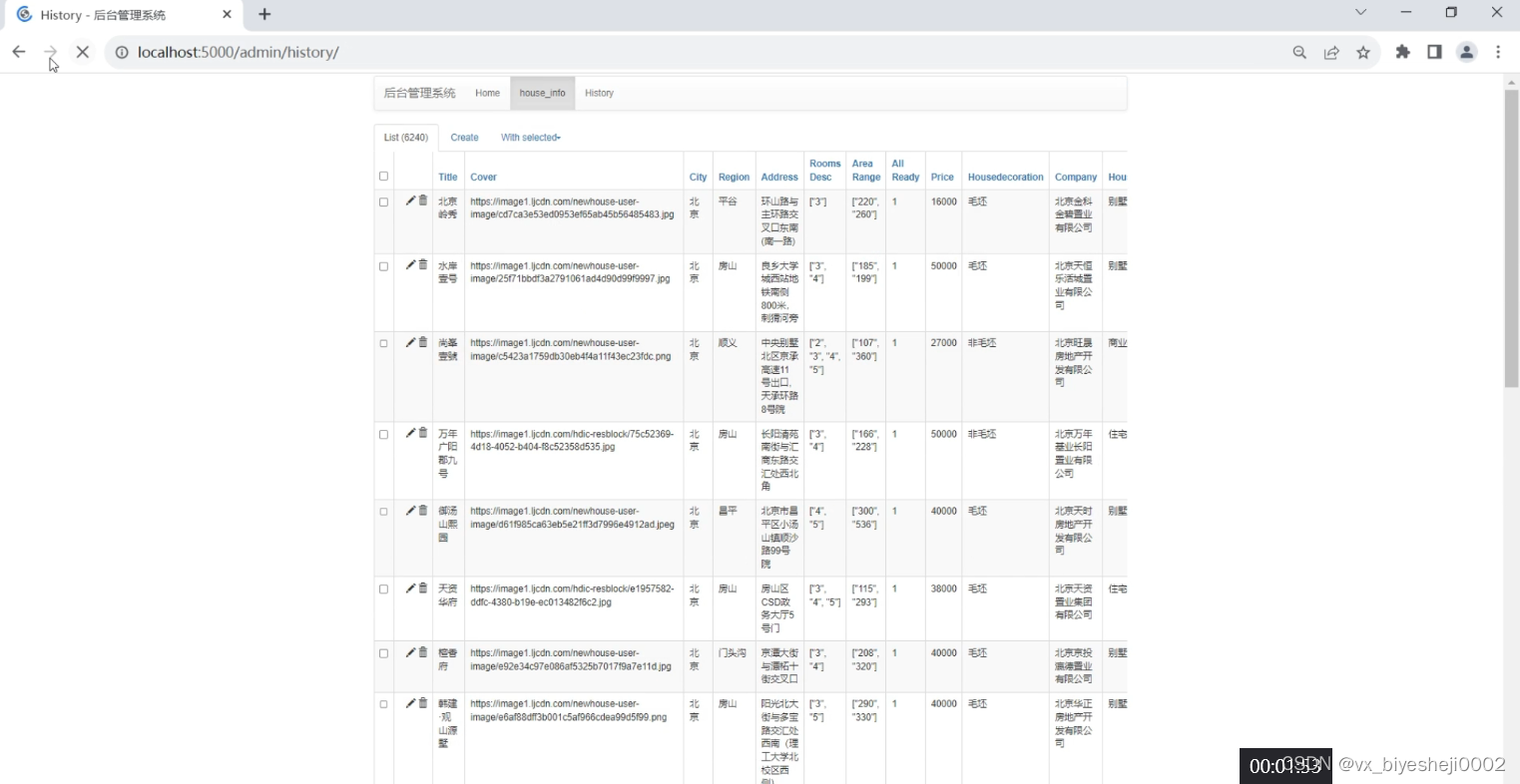Bookmark this page with the star icon
The width and height of the screenshot is (1520, 784).
tap(1363, 52)
